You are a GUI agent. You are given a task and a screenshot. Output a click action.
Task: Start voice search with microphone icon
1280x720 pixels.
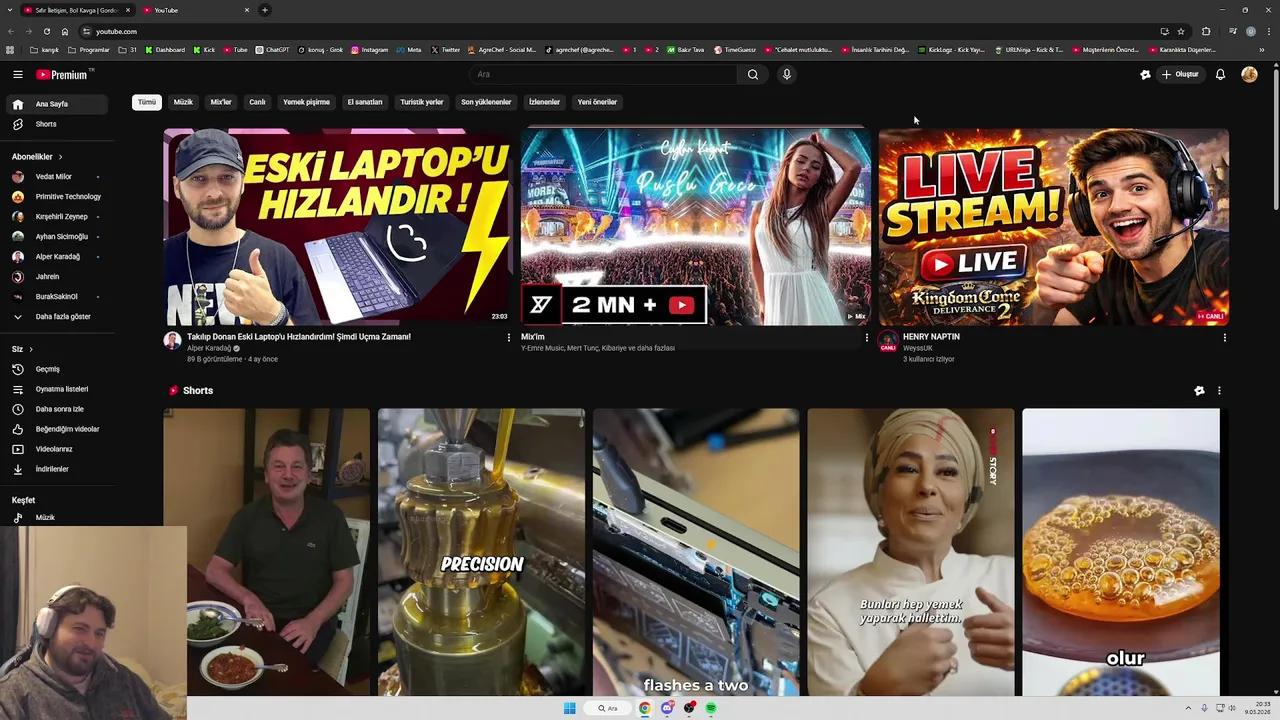tap(787, 74)
